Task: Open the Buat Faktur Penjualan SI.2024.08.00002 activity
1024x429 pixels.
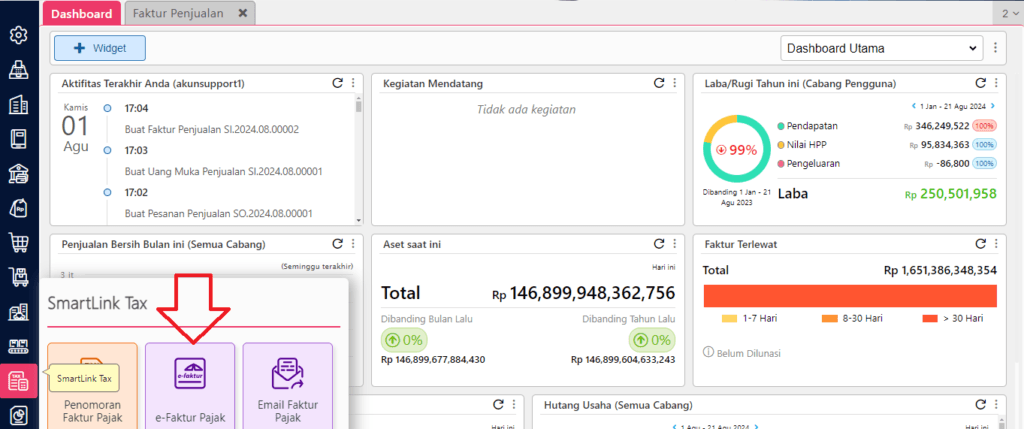Action: pos(212,129)
